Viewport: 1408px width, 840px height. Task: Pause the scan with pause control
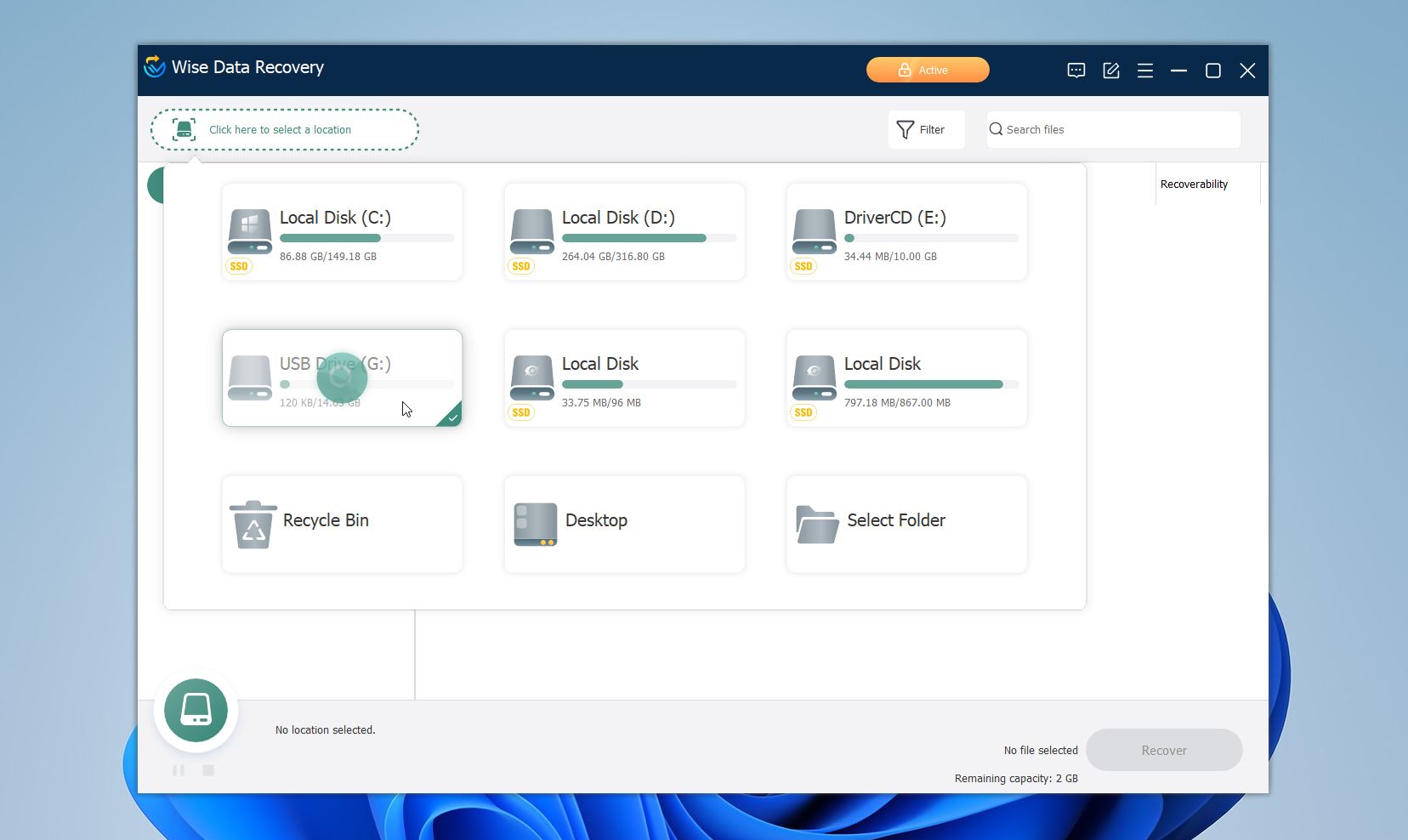(179, 770)
